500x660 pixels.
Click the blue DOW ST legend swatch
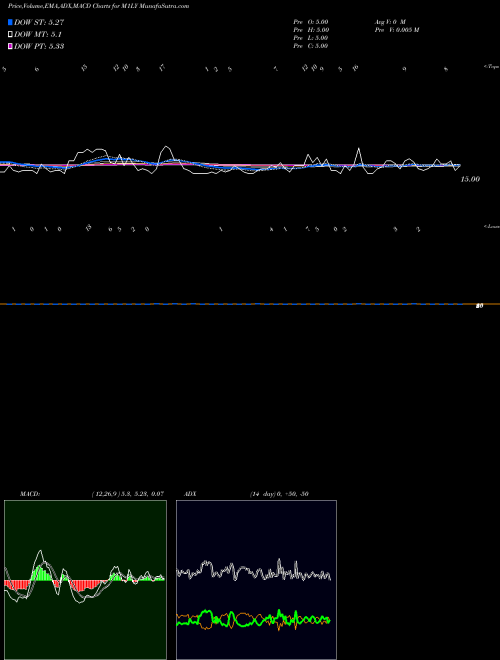click(10, 22)
